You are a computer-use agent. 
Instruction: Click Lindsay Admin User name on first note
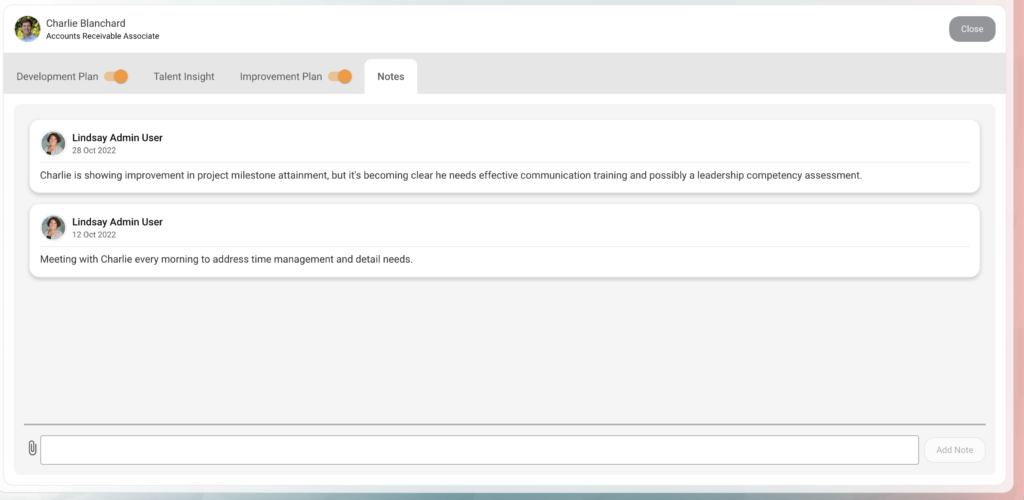tap(118, 138)
